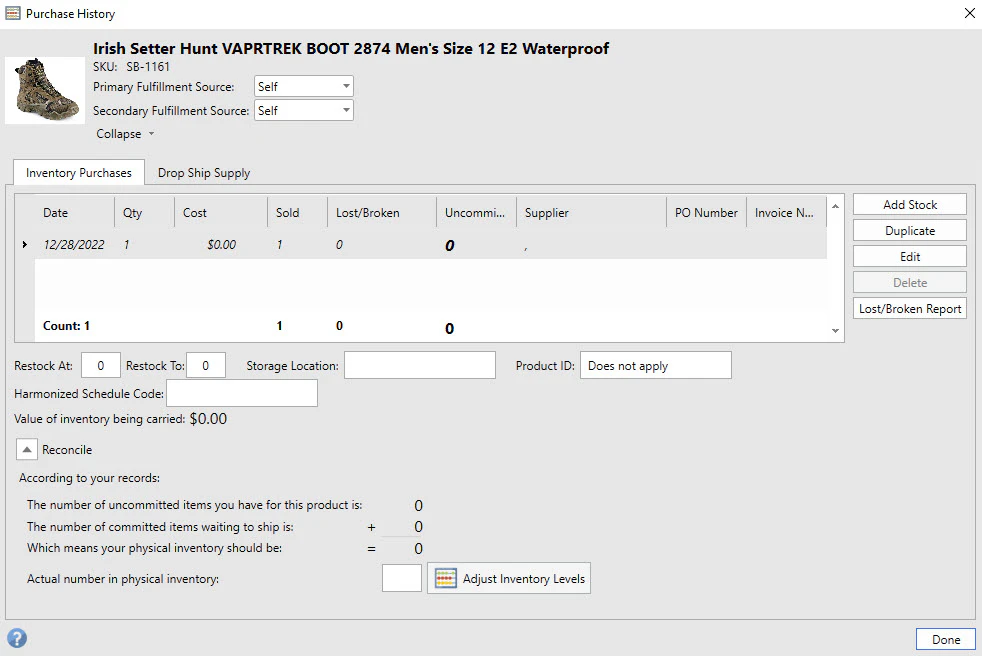
Task: Click the Purchase History title bar icon
Action: 12,13
